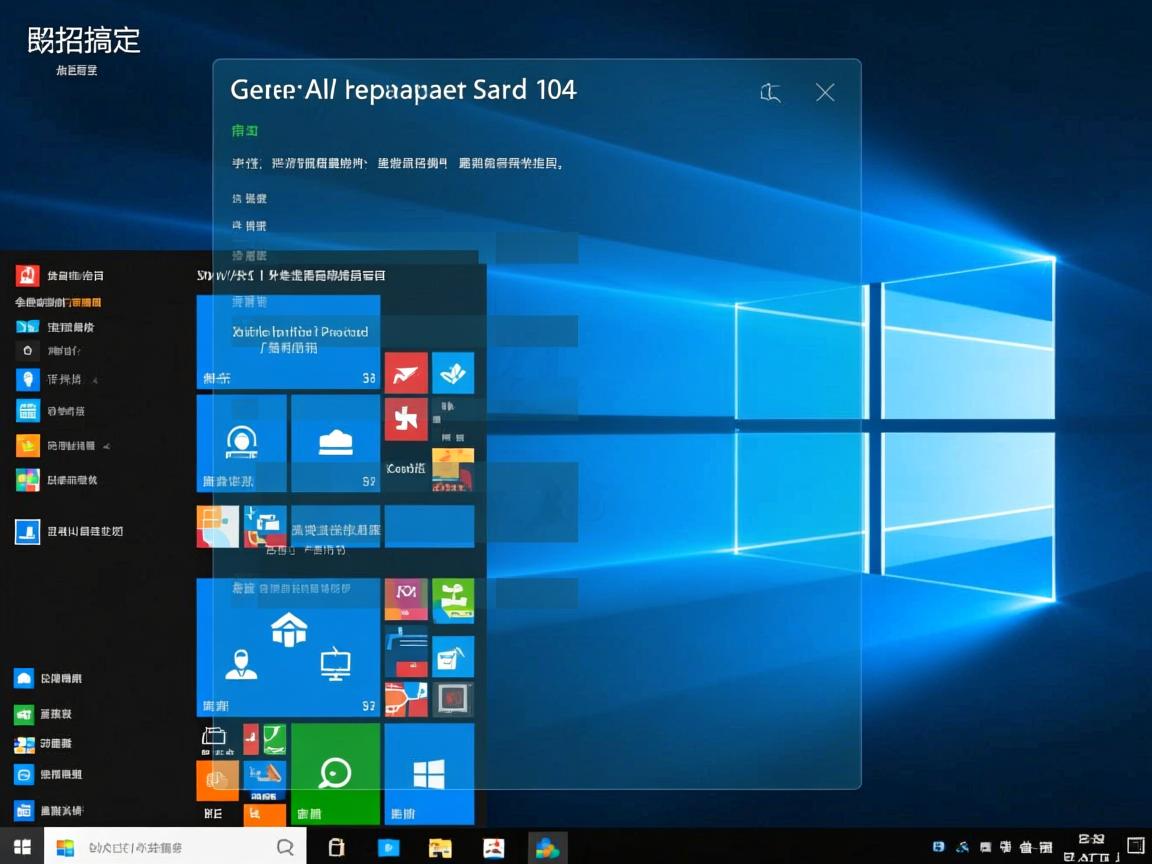Click the green link at the top of the dialog
The height and width of the screenshot is (864, 1152).
[245, 130]
